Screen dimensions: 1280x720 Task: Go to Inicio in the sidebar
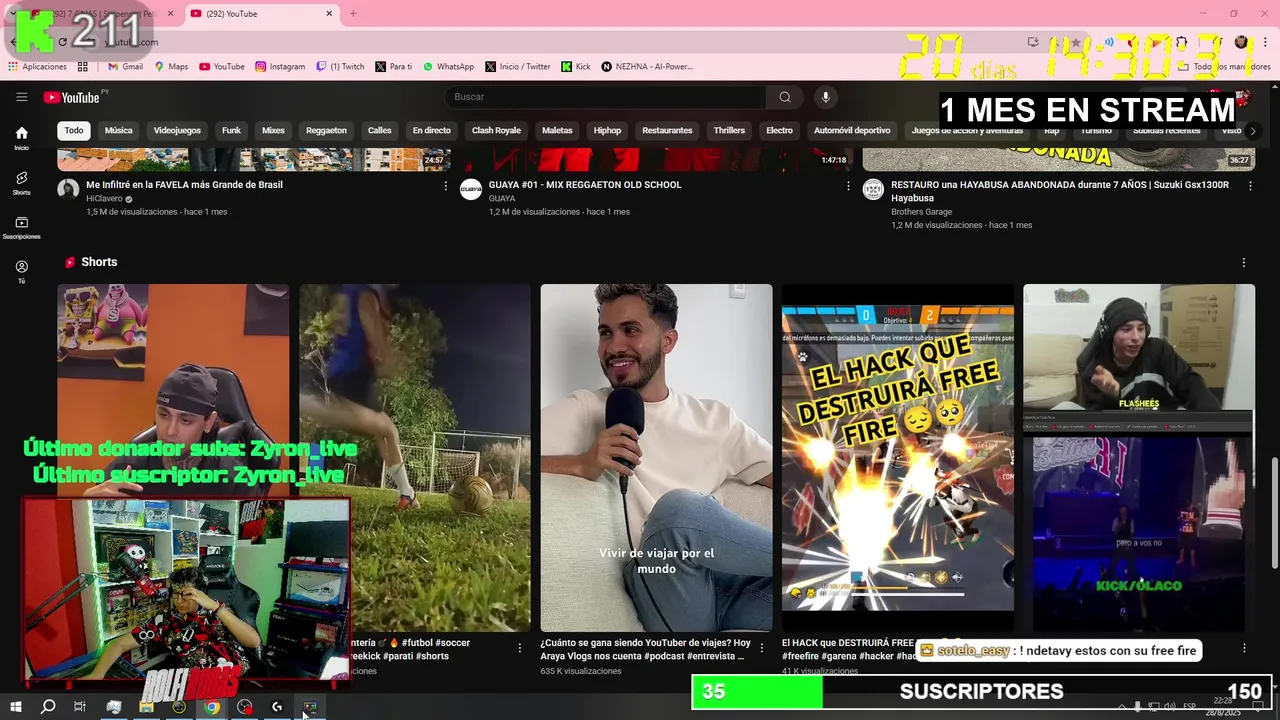[21, 138]
